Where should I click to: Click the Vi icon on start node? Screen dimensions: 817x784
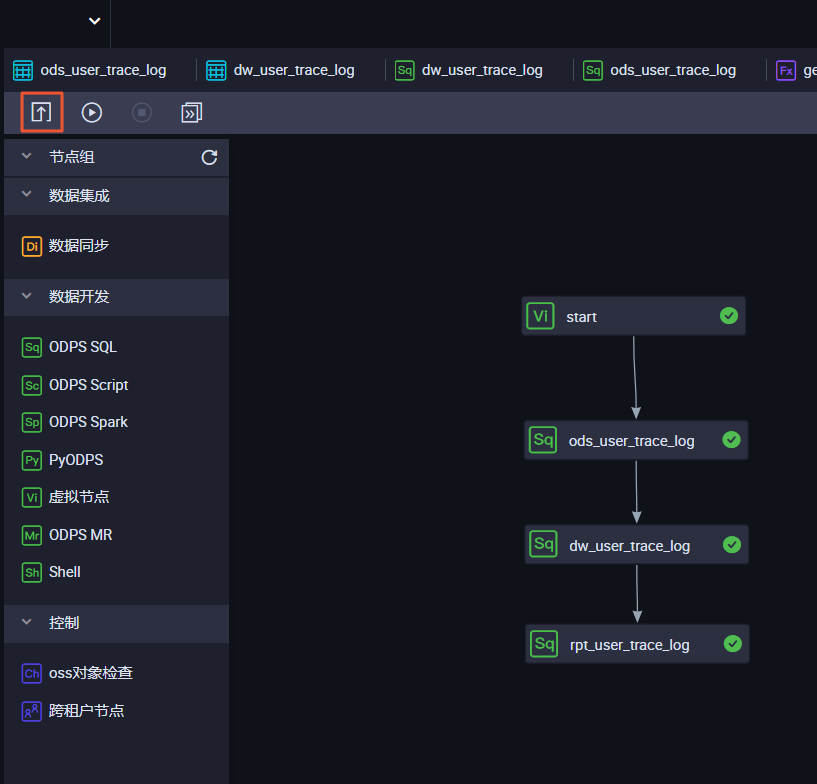540,316
